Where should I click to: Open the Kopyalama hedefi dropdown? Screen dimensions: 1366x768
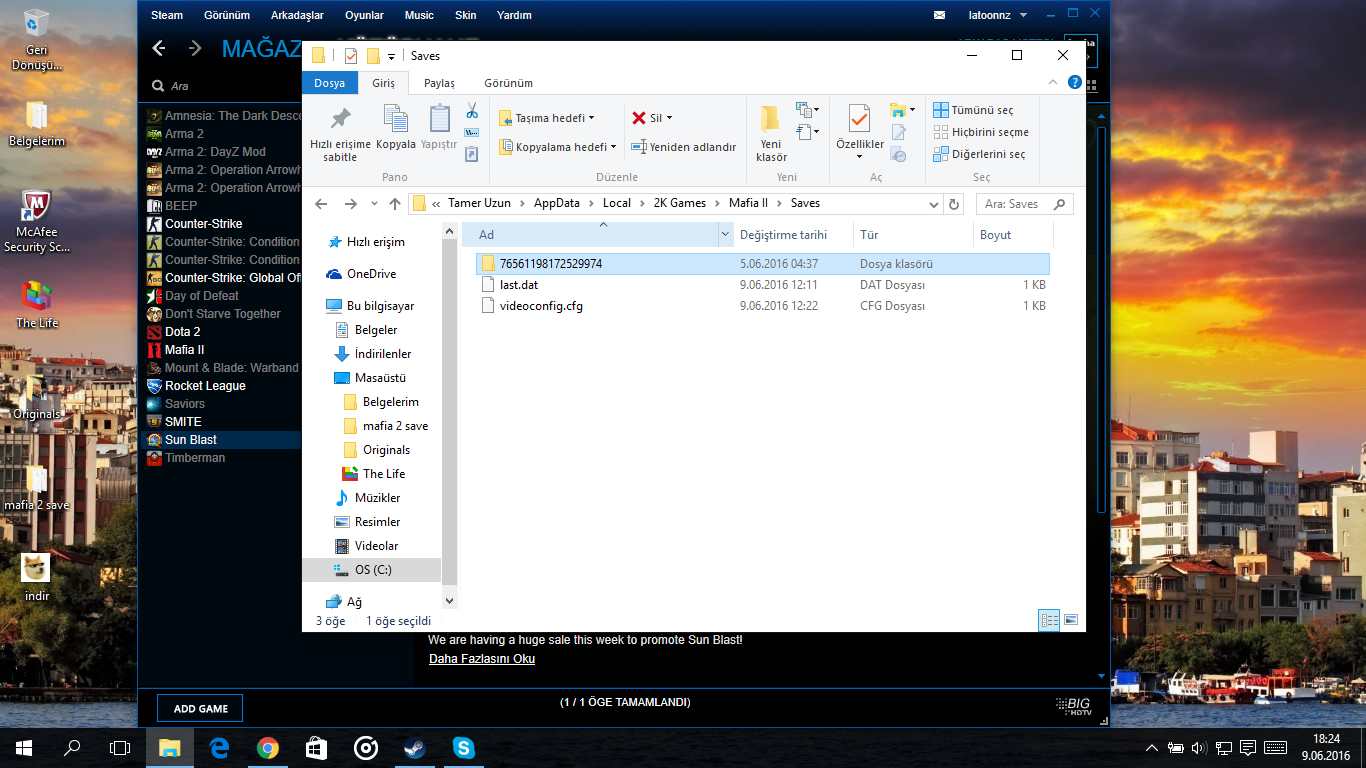[x=557, y=147]
